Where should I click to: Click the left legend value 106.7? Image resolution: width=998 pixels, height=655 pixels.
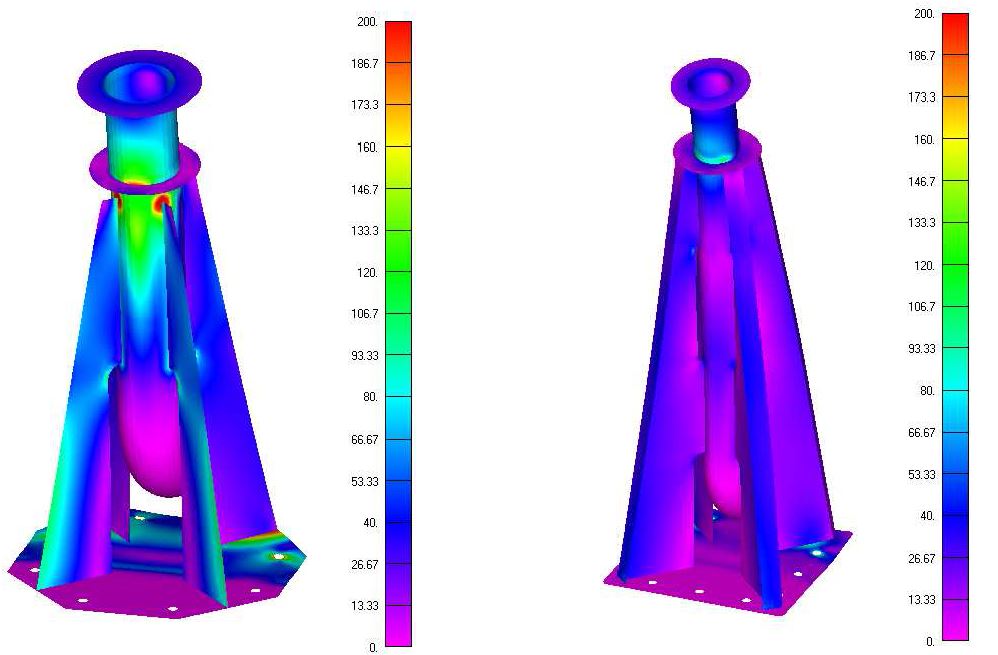point(364,313)
